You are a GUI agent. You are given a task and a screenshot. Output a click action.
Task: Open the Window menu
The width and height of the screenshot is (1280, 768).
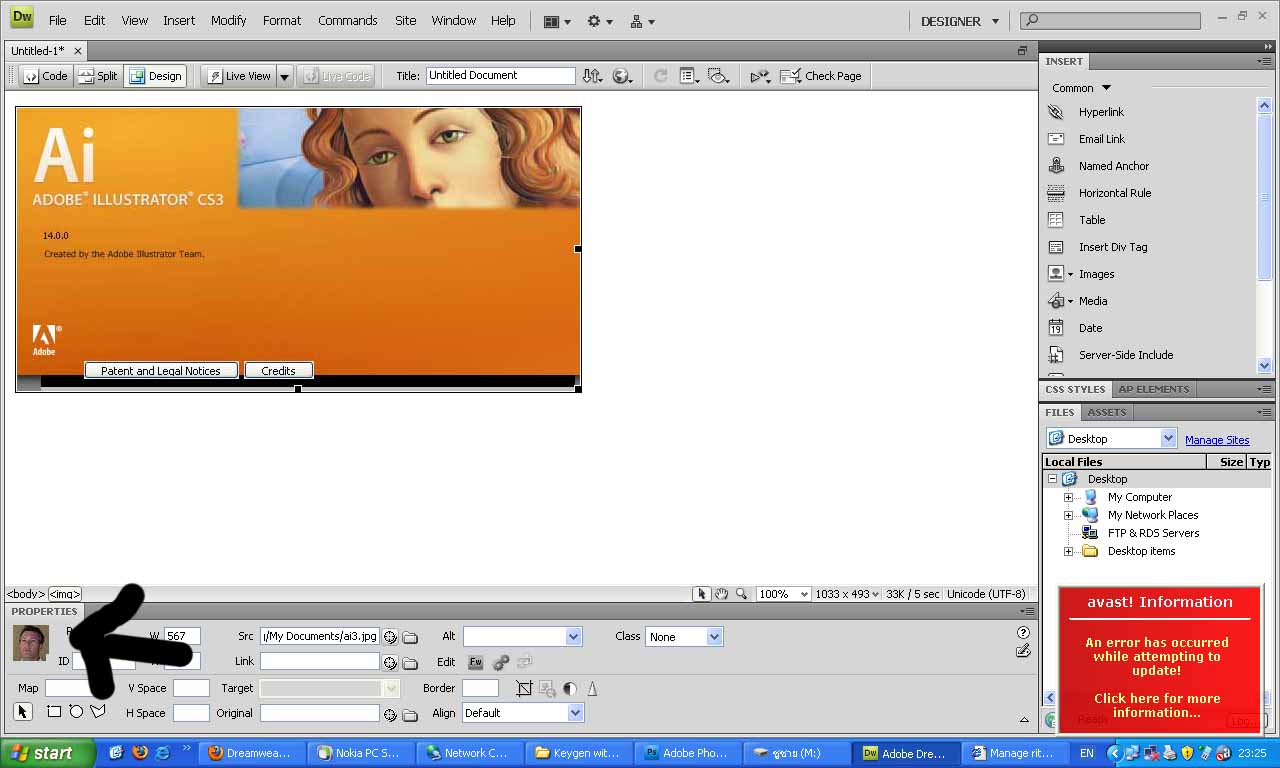point(454,21)
